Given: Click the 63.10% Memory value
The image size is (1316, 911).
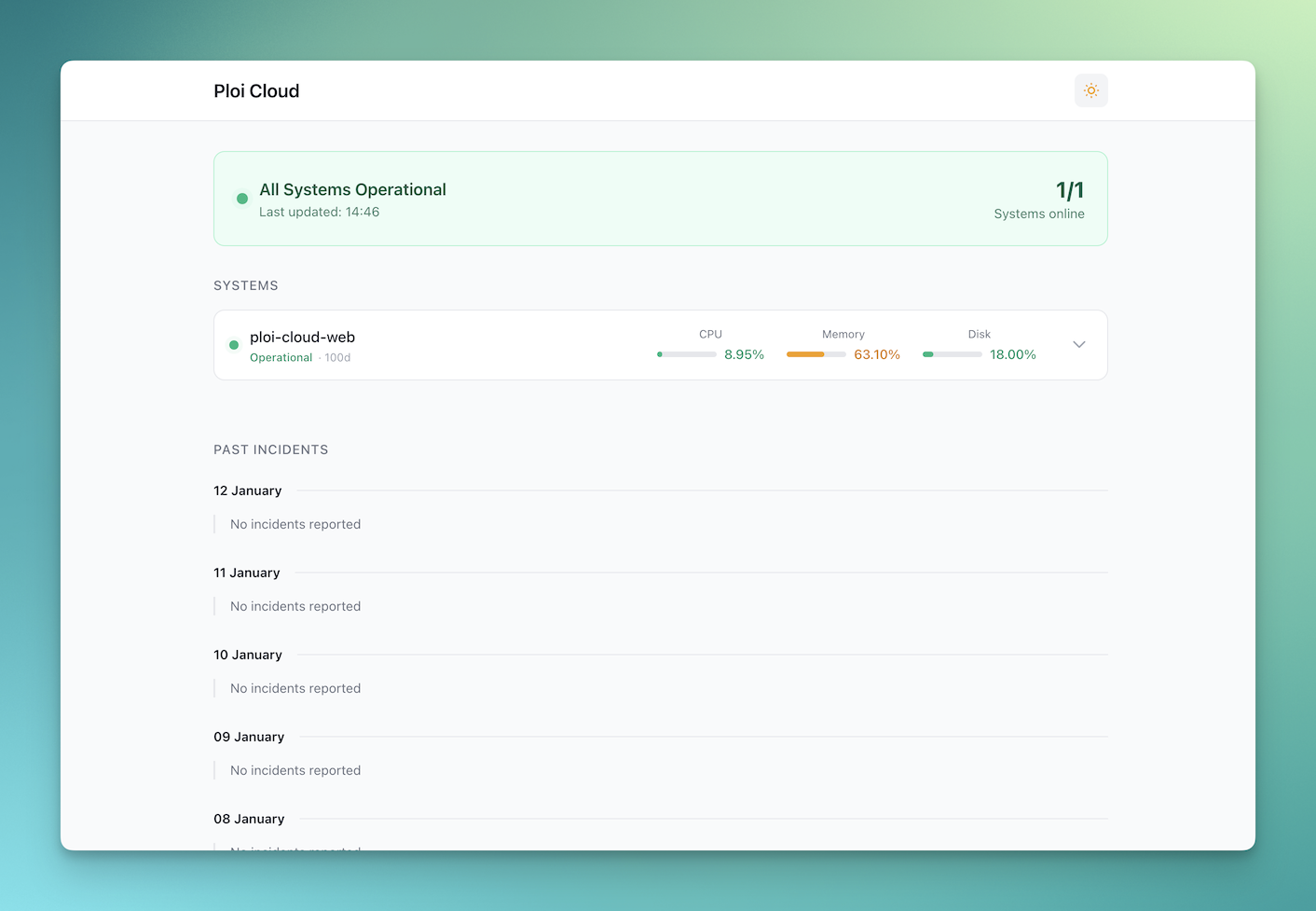Looking at the screenshot, I should click(x=876, y=355).
